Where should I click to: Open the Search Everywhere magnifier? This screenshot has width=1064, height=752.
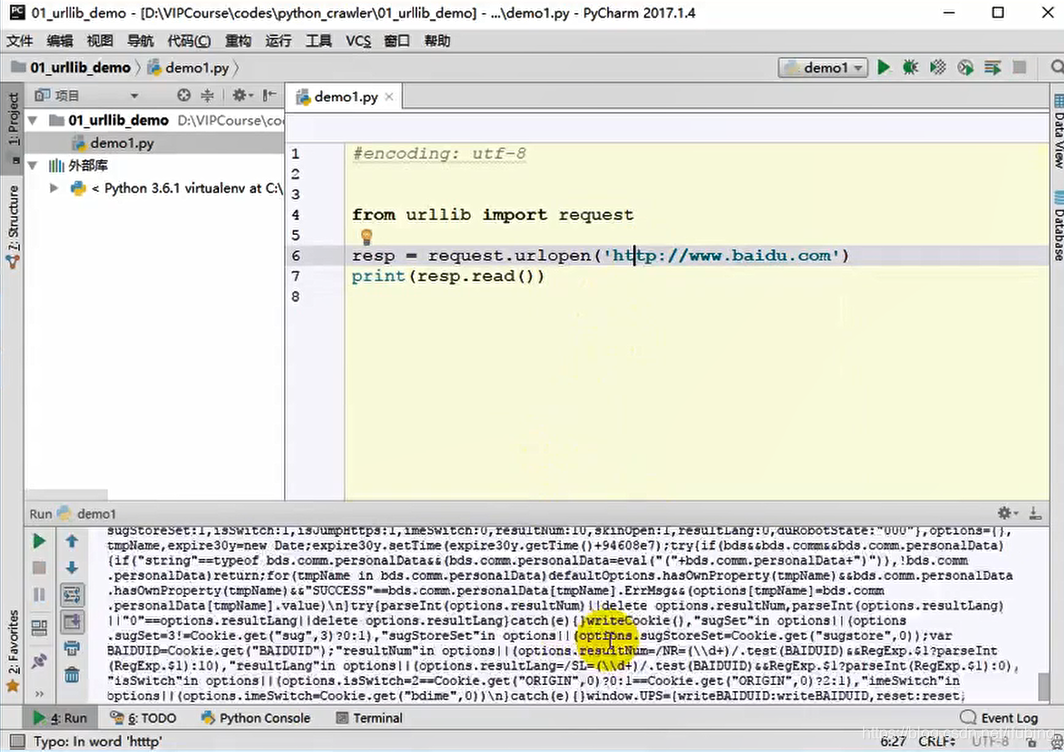pyautogui.click(x=1057, y=67)
